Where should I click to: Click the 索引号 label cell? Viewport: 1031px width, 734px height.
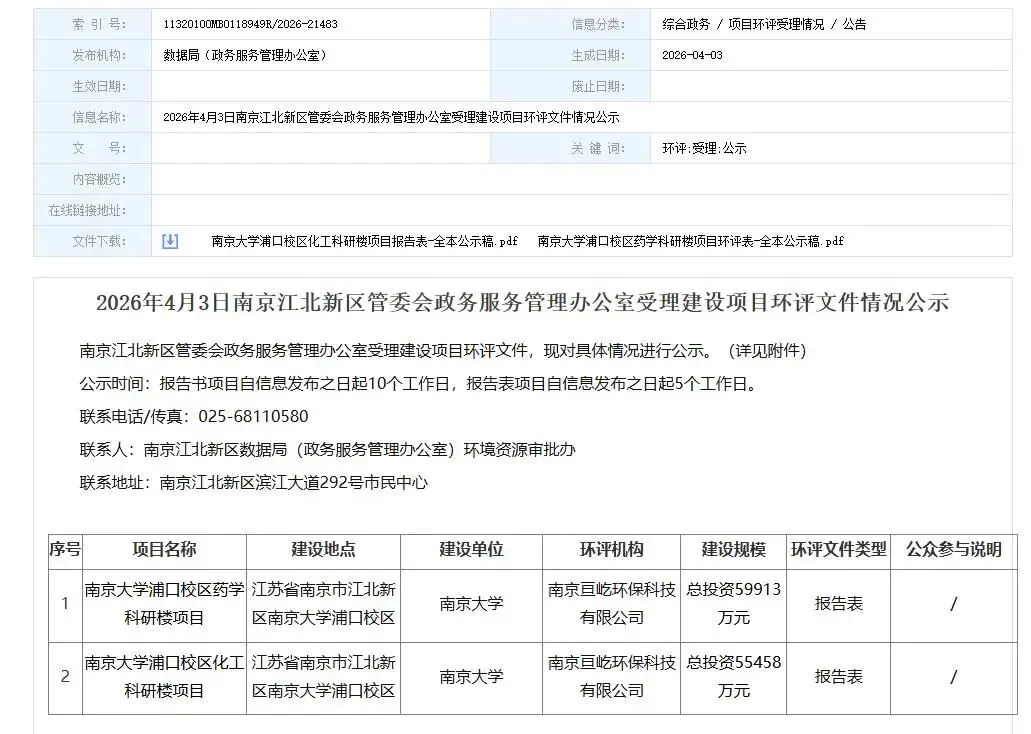(93, 24)
